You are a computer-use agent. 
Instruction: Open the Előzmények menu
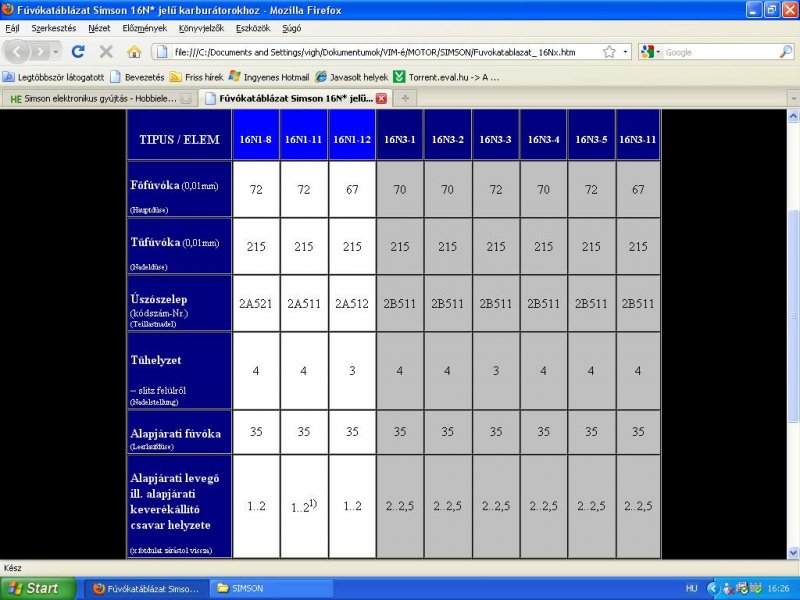pos(144,28)
